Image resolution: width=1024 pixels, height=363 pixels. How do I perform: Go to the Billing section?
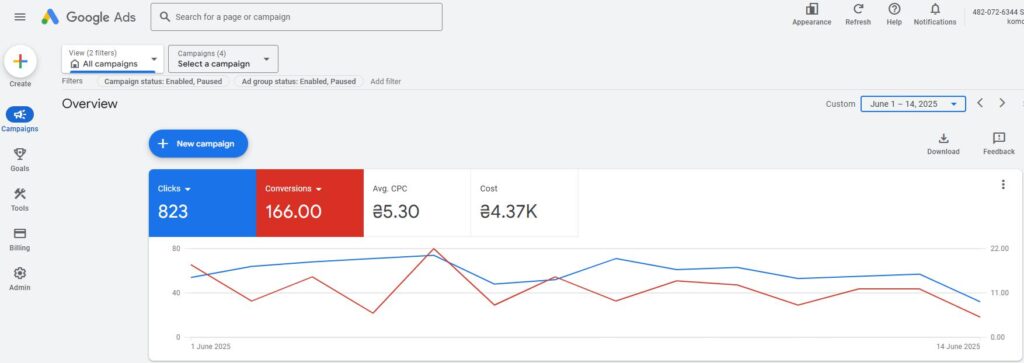20,239
